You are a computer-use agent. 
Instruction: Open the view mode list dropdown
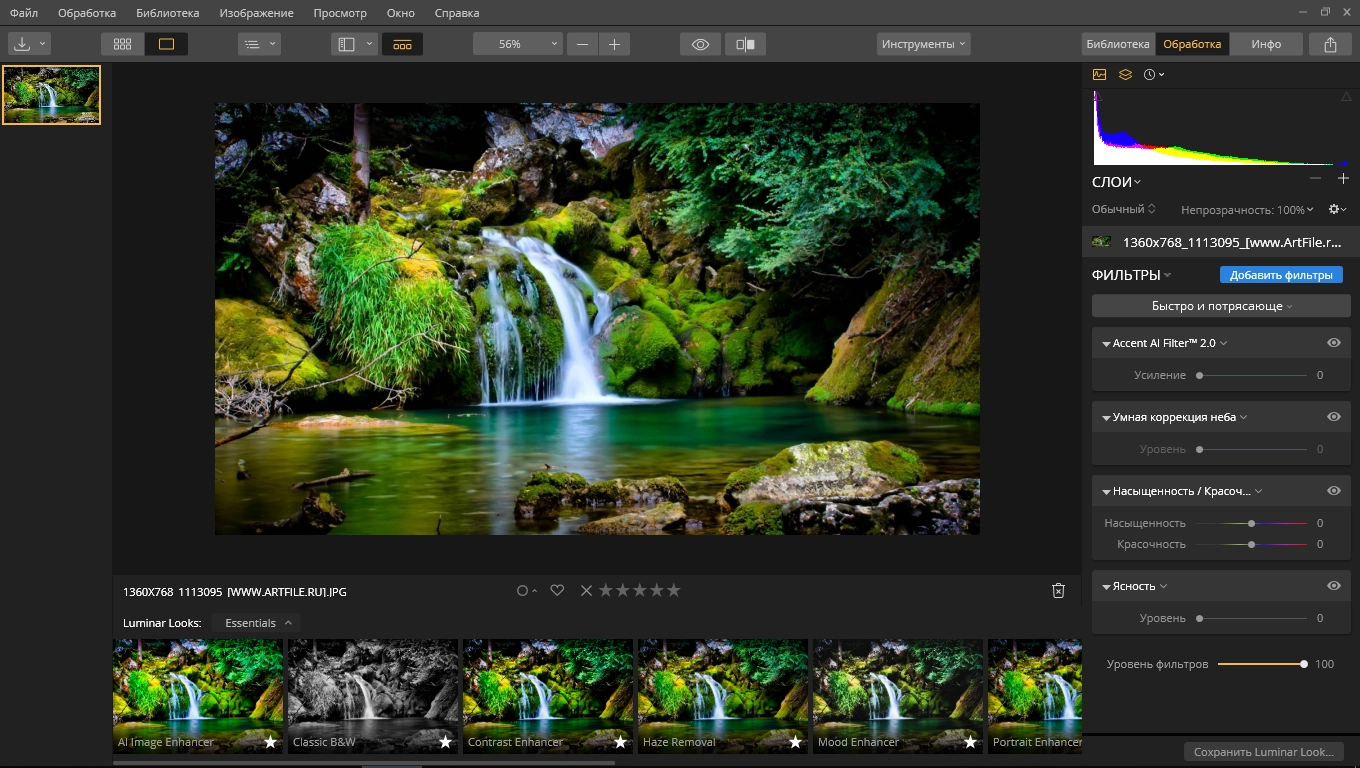(260, 44)
